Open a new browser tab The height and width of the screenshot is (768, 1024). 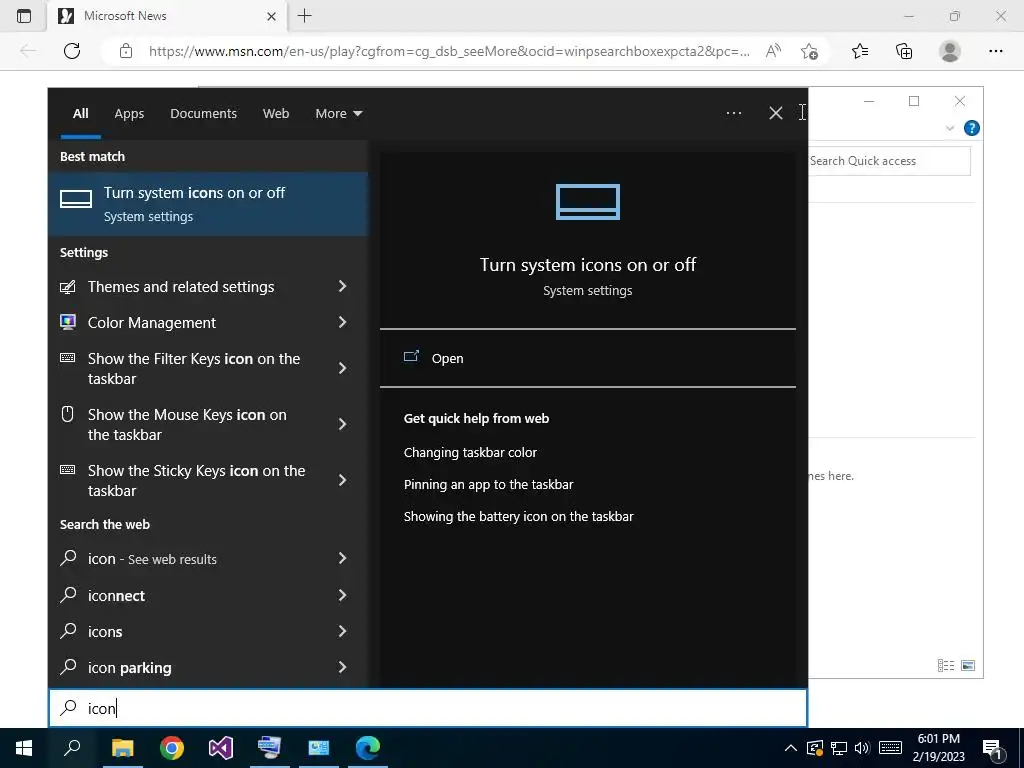[x=304, y=16]
